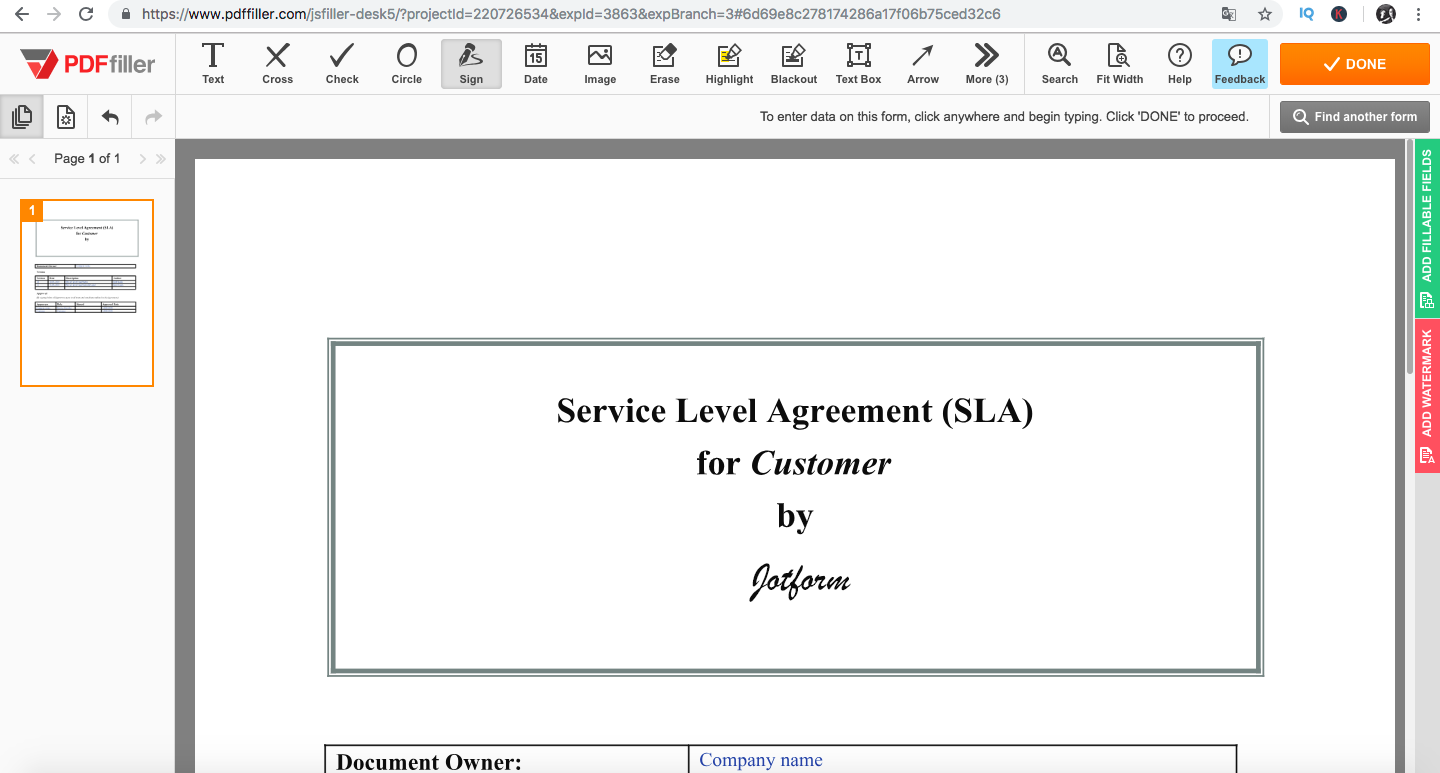1440x773 pixels.
Task: Open the Search tool
Action: click(1059, 64)
